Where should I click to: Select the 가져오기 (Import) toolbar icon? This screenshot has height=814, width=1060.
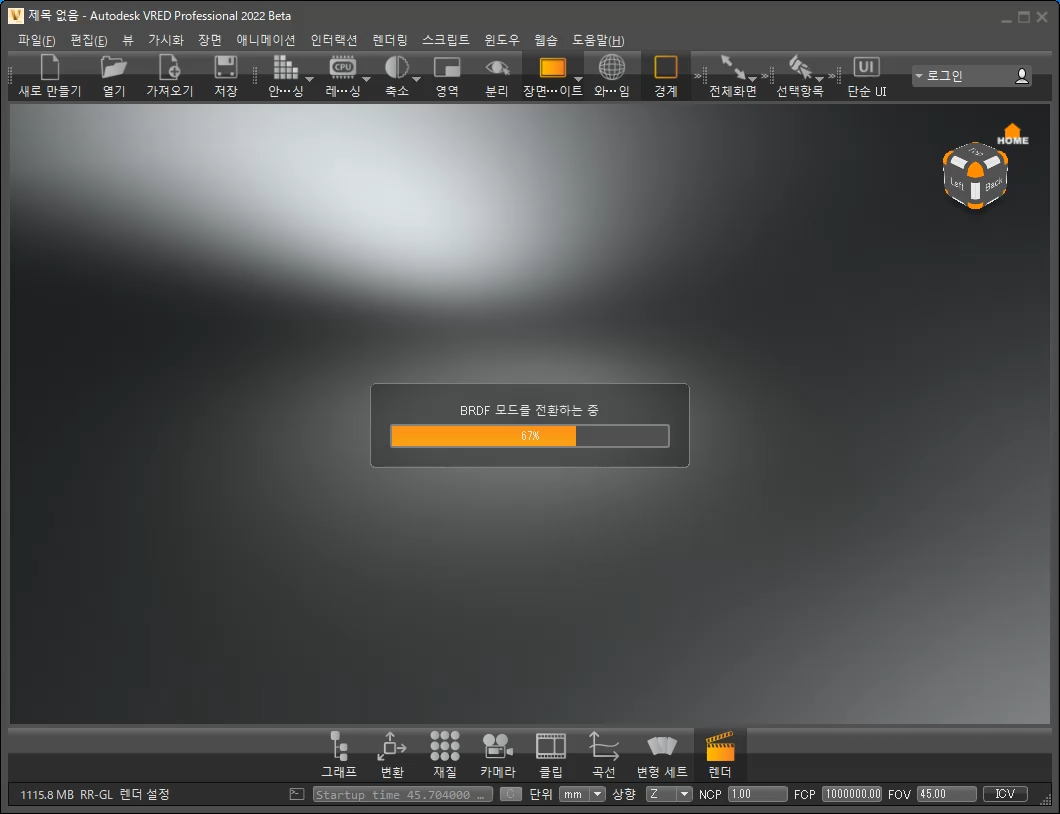tap(167, 70)
